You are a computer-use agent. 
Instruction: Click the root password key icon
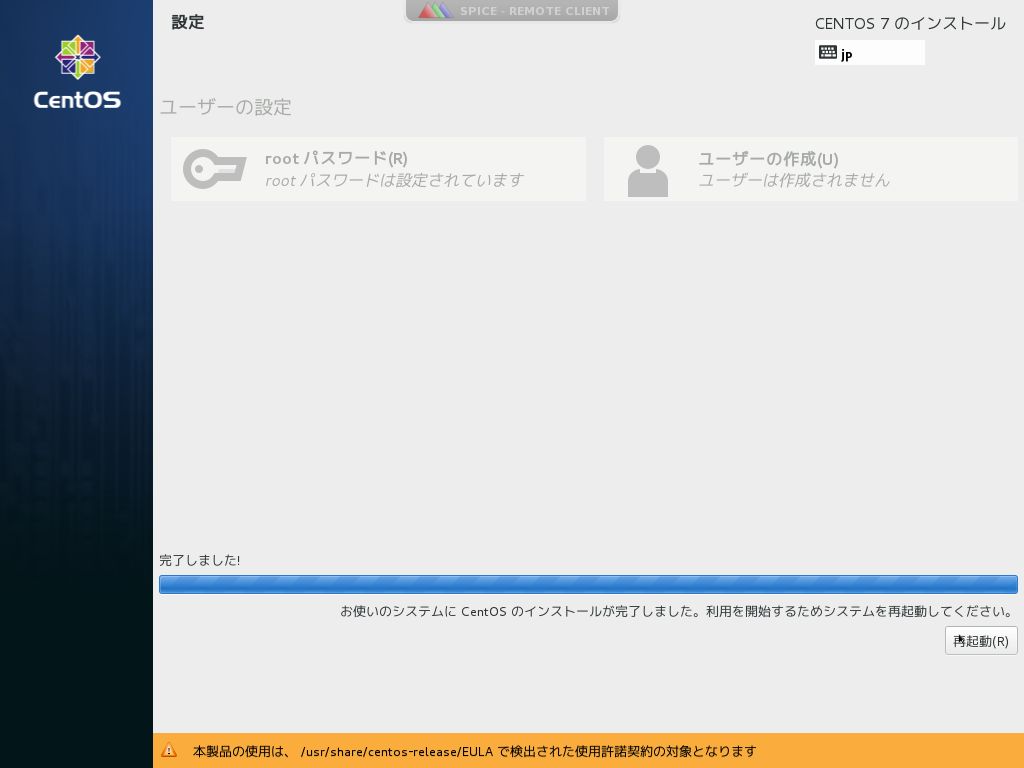coord(214,169)
